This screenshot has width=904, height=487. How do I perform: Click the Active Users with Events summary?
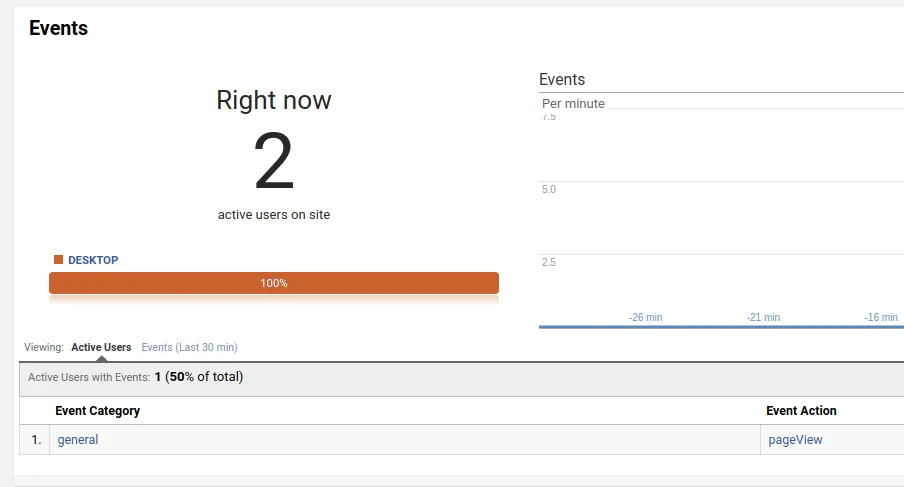[135, 377]
